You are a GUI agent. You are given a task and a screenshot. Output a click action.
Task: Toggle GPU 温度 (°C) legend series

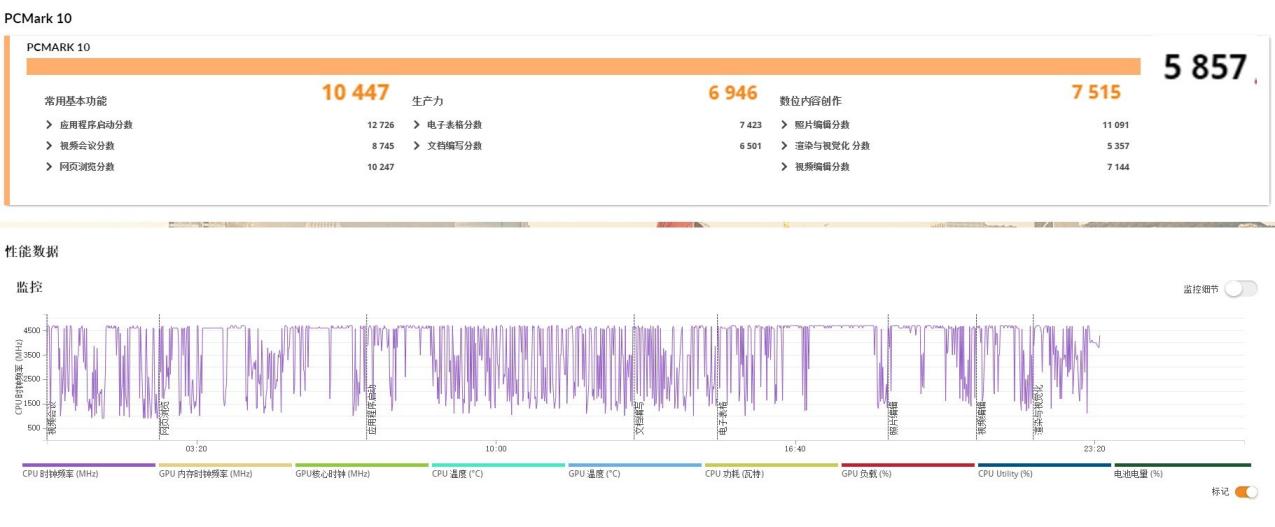click(x=634, y=470)
